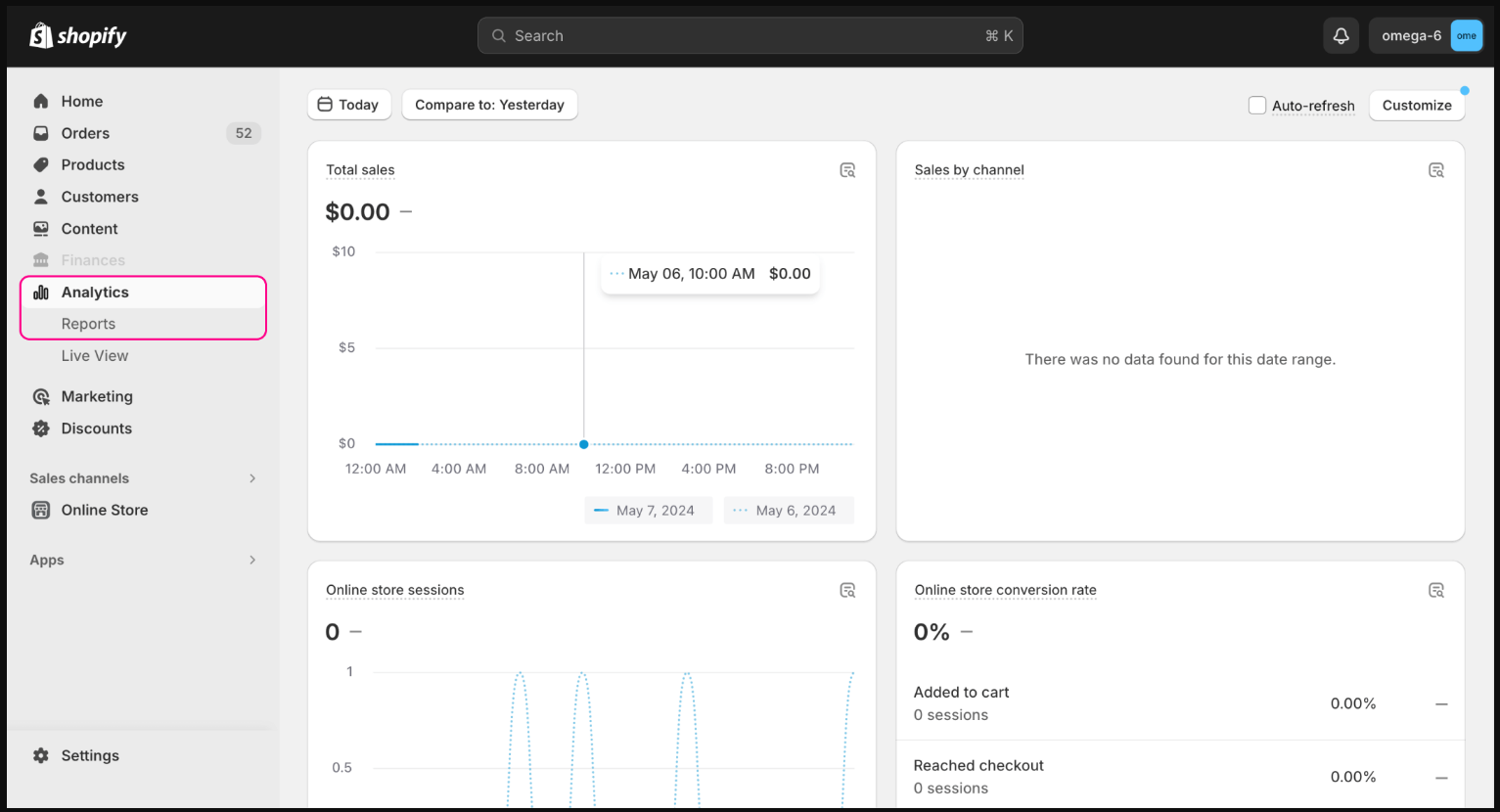1500x812 pixels.
Task: Toggle the May 6, 2024 comparison legend
Action: [x=789, y=510]
